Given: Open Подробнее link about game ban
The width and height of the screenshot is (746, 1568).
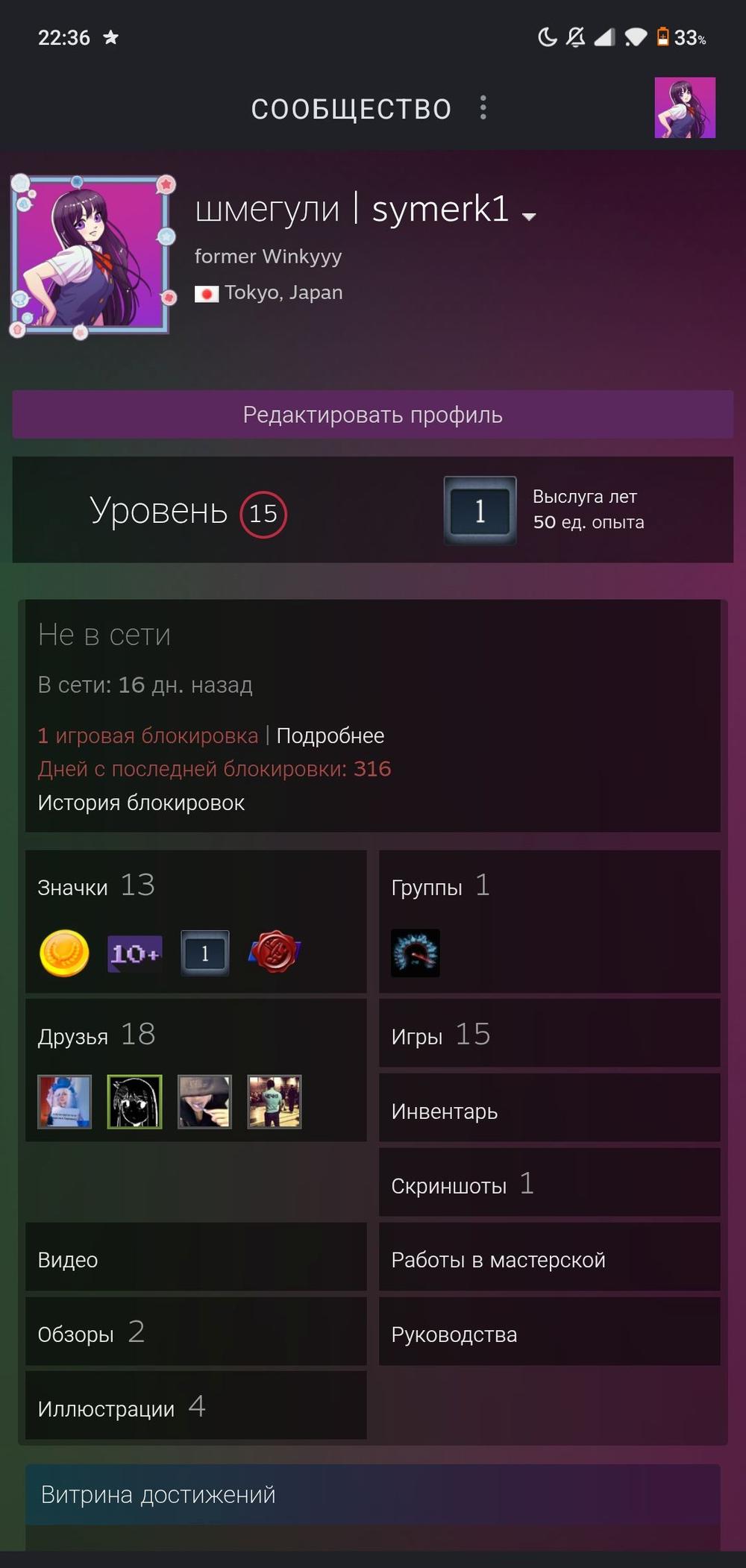Looking at the screenshot, I should pyautogui.click(x=330, y=736).
